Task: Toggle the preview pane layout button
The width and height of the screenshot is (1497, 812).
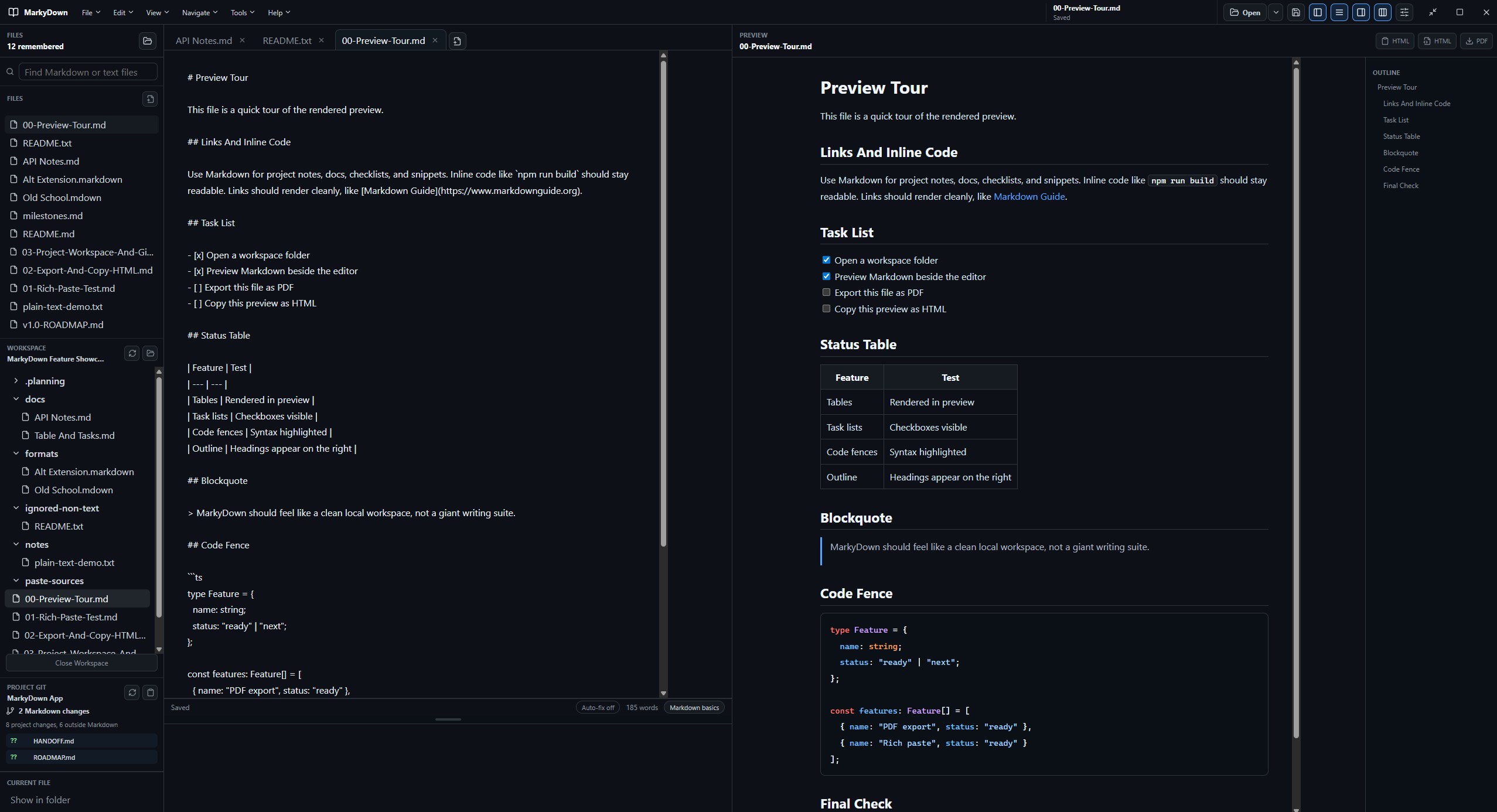Action: (x=1361, y=12)
